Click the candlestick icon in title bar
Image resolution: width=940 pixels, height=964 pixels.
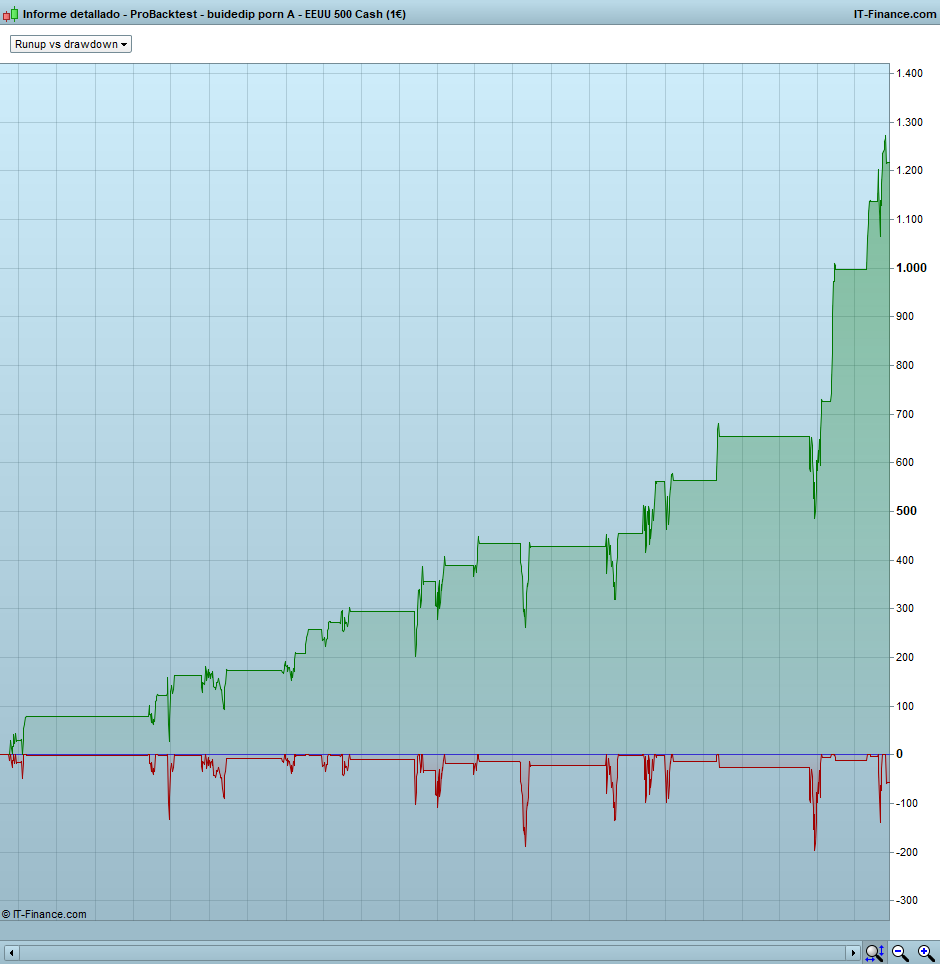[x=10, y=14]
